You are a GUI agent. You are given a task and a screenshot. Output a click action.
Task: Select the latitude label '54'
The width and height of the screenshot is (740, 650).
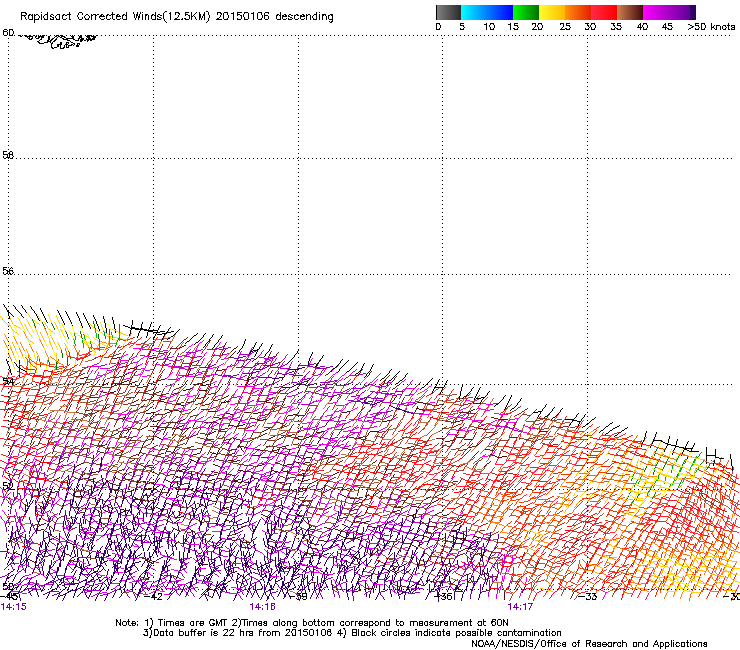pyautogui.click(x=8, y=381)
